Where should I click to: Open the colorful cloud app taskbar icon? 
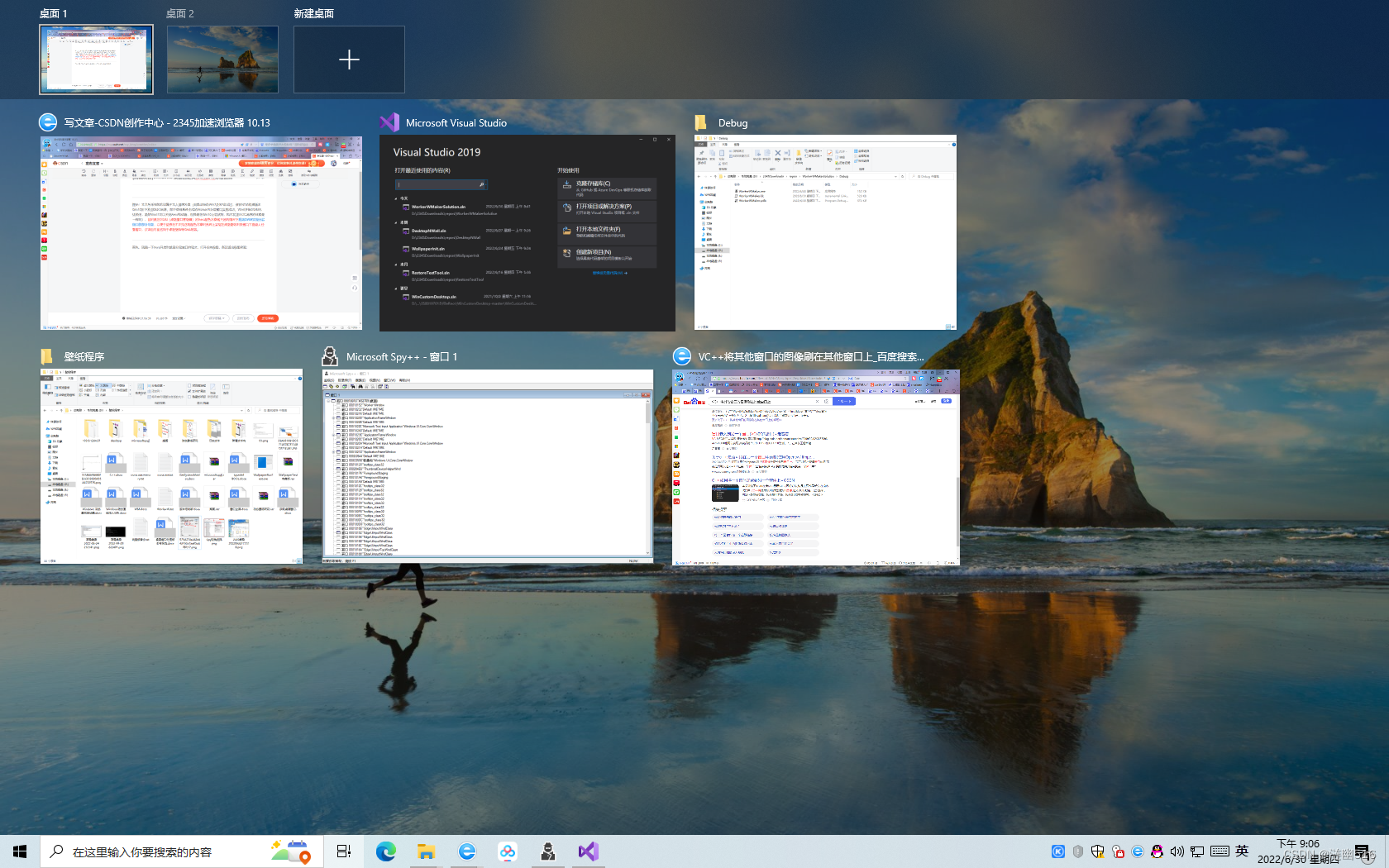(508, 851)
